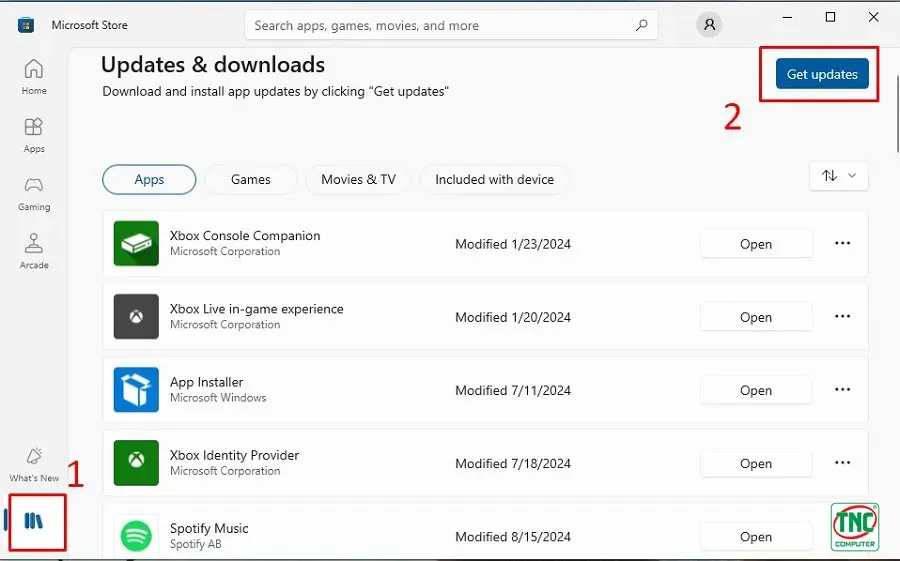The width and height of the screenshot is (900, 561).
Task: Maximize the Microsoft Store window
Action: coord(830,17)
